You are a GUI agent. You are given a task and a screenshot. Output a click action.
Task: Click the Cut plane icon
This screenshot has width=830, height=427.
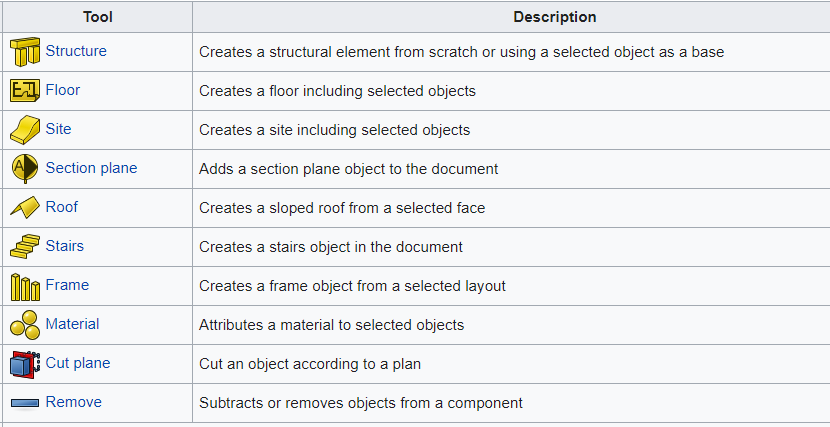(25, 364)
